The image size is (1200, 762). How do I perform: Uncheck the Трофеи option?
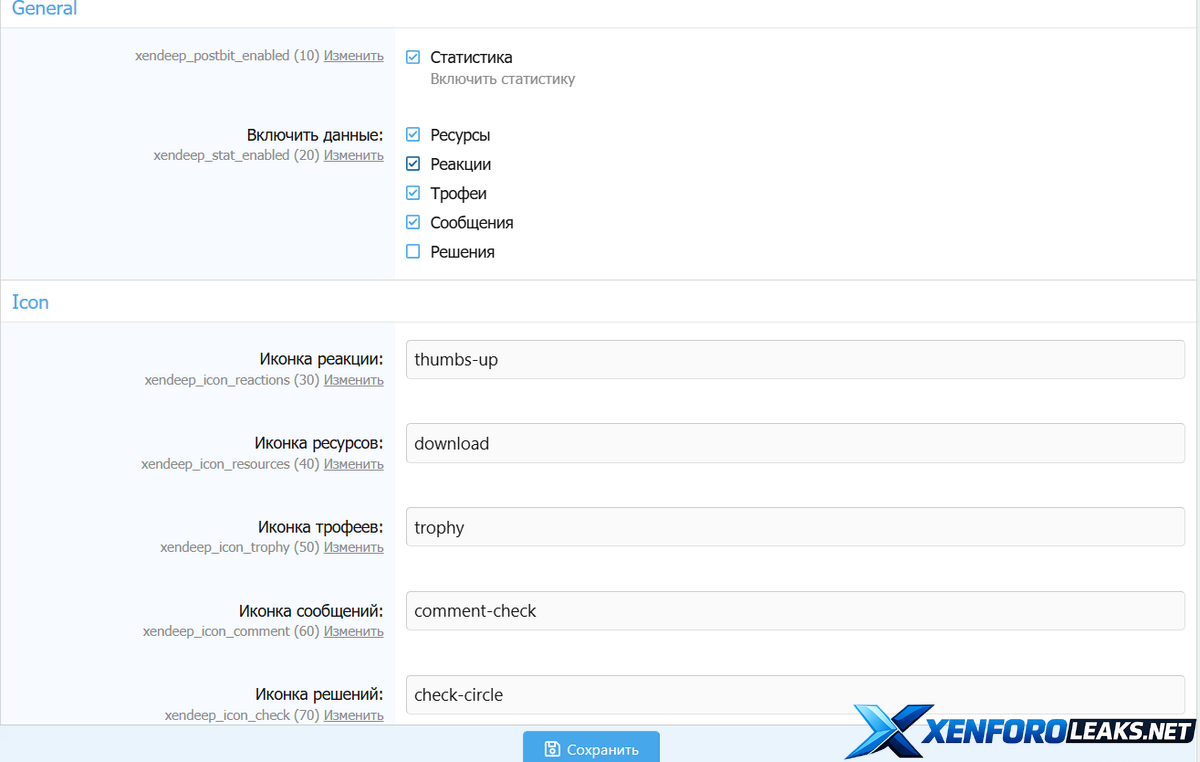(x=413, y=193)
